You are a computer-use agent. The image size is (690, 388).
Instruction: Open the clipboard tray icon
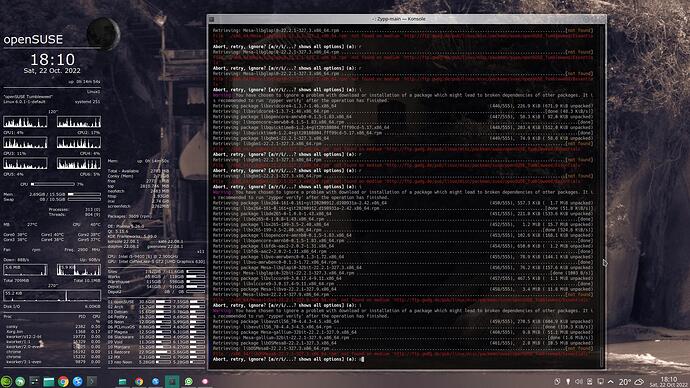(590, 382)
